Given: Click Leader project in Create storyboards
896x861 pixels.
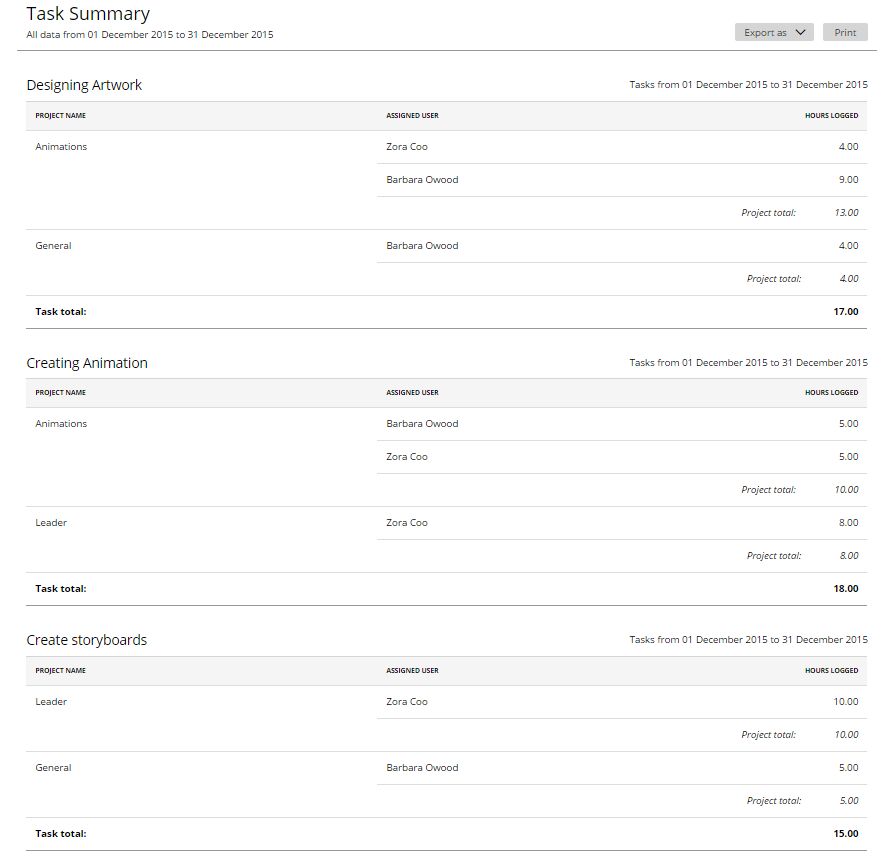Looking at the screenshot, I should point(51,702).
